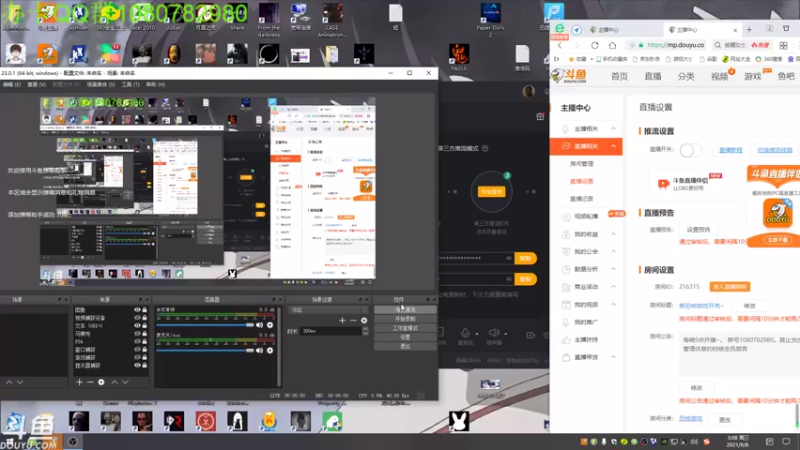This screenshot has width=800, height=450.
Task: Open 首页 in Douyu top navigation
Action: pos(619,77)
